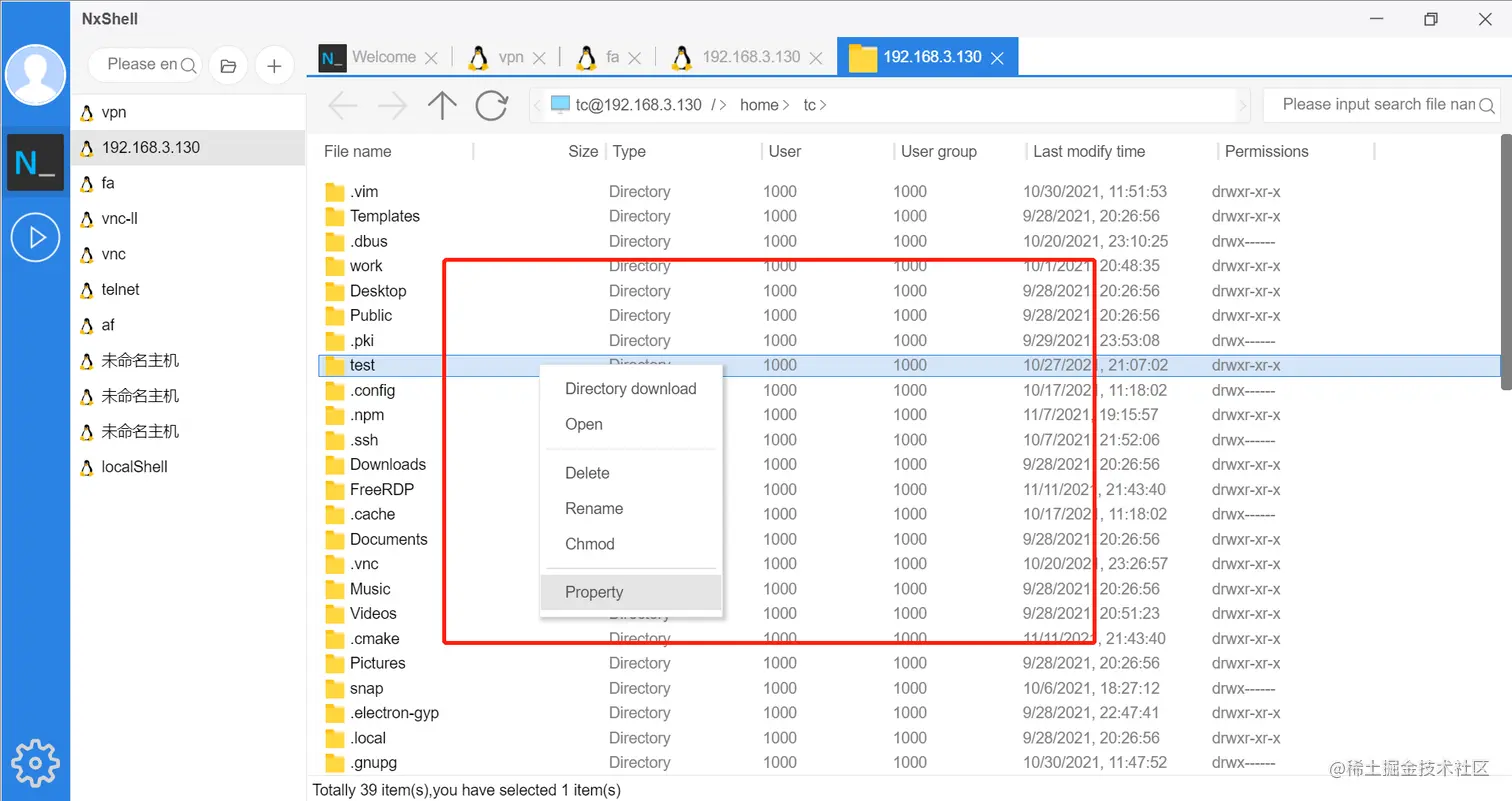
Task: Click the tc path breadcrumb
Action: coord(810,105)
